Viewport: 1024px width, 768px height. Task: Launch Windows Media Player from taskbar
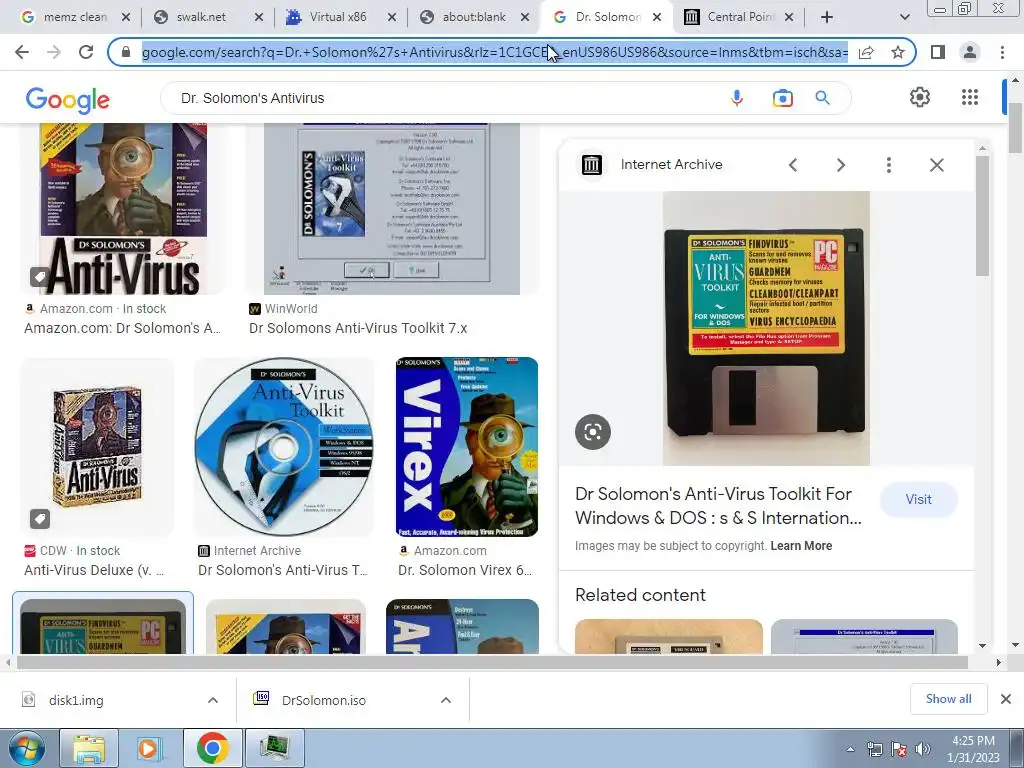pos(148,748)
